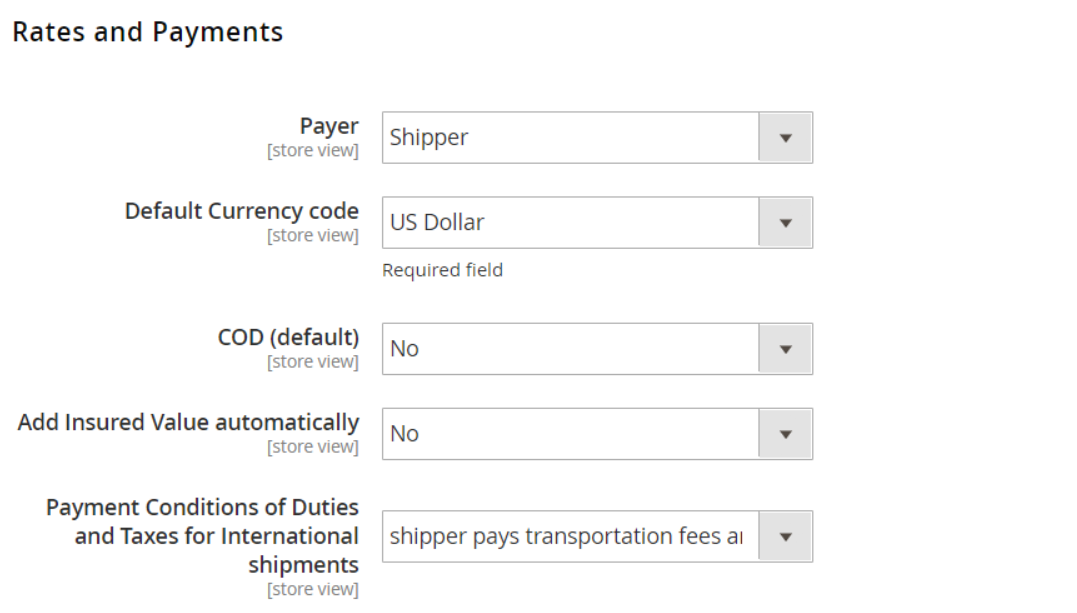
Task: Click the Required field note
Action: pyautogui.click(x=442, y=270)
